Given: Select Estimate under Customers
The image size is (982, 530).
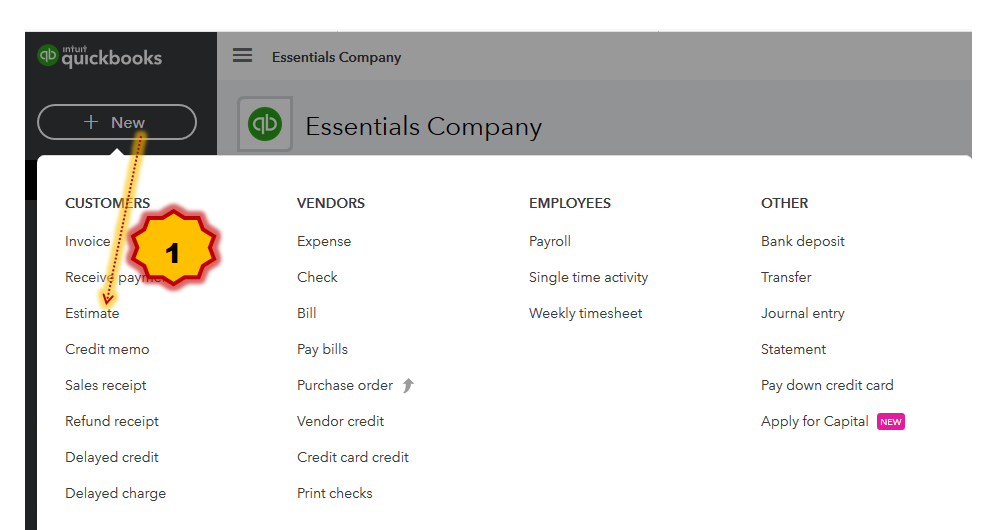Looking at the screenshot, I should point(92,313).
